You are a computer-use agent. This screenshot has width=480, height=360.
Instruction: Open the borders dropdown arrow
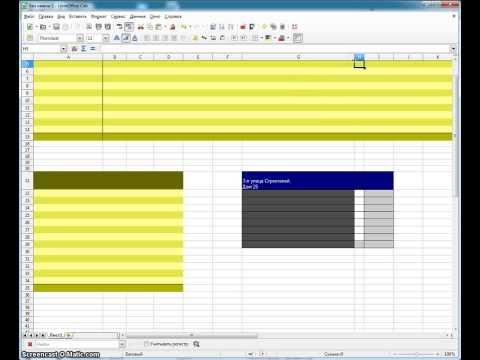(262, 38)
